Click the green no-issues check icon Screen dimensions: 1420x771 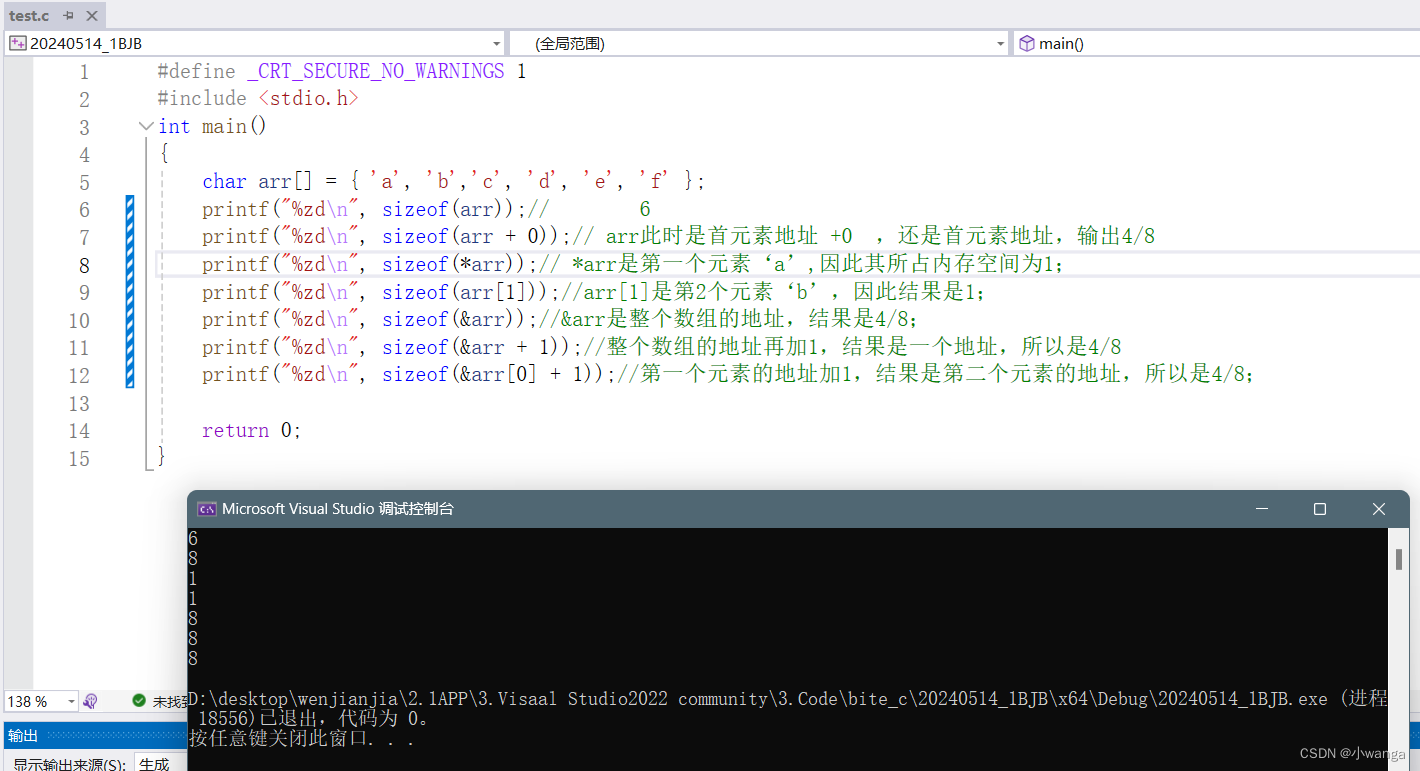point(139,701)
